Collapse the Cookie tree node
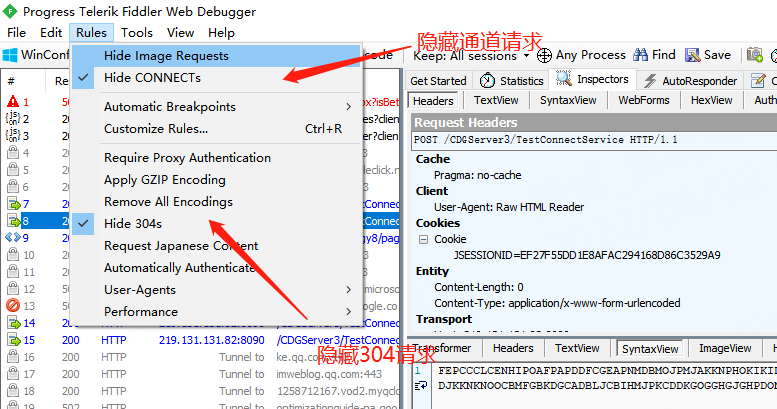The image size is (777, 409). [x=423, y=239]
